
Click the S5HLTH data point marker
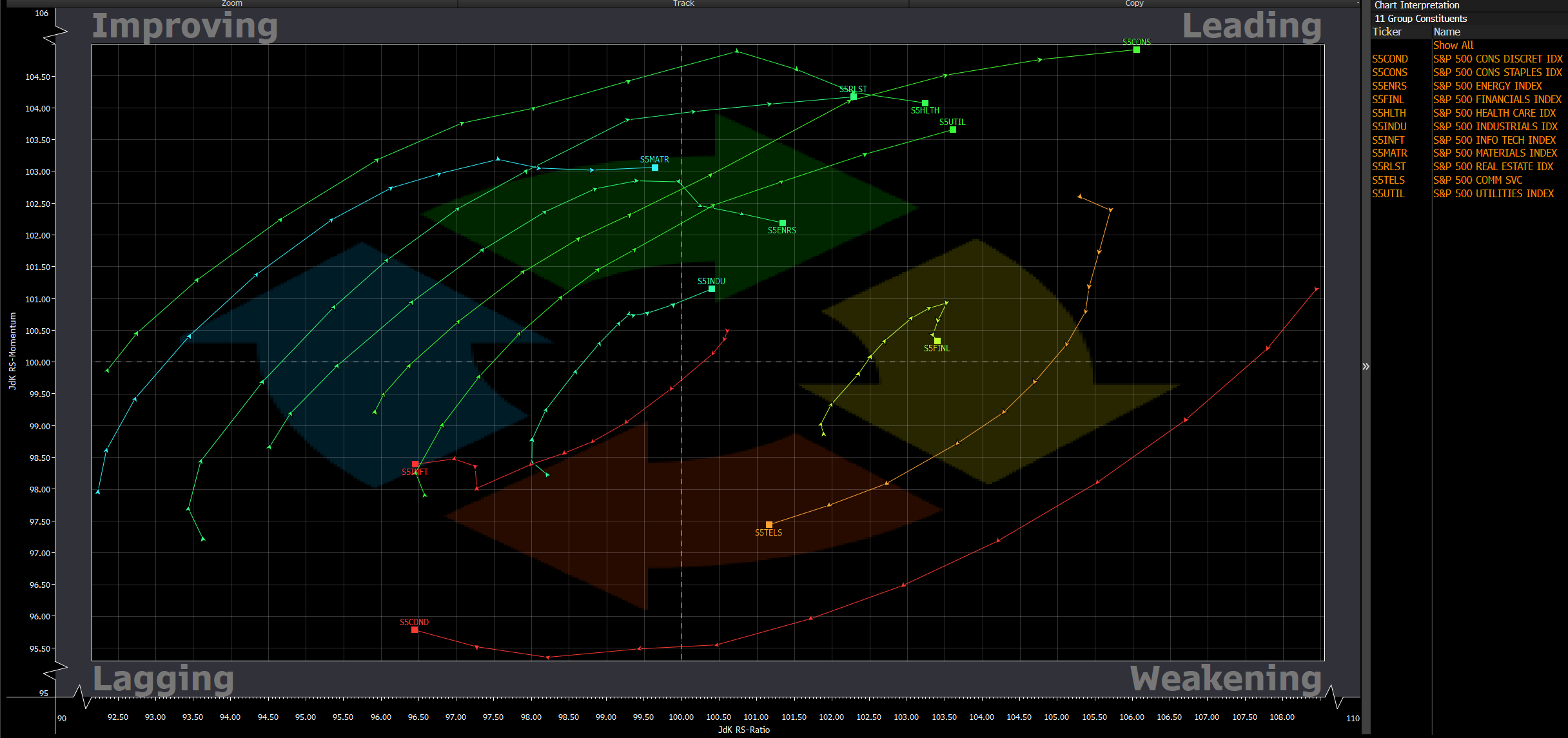[925, 103]
